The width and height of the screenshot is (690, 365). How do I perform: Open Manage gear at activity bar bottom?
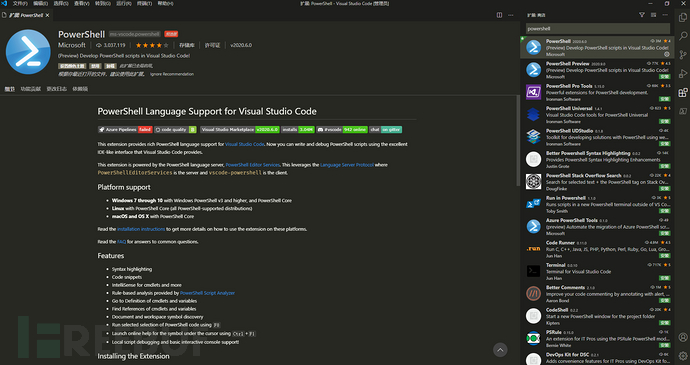pos(683,355)
